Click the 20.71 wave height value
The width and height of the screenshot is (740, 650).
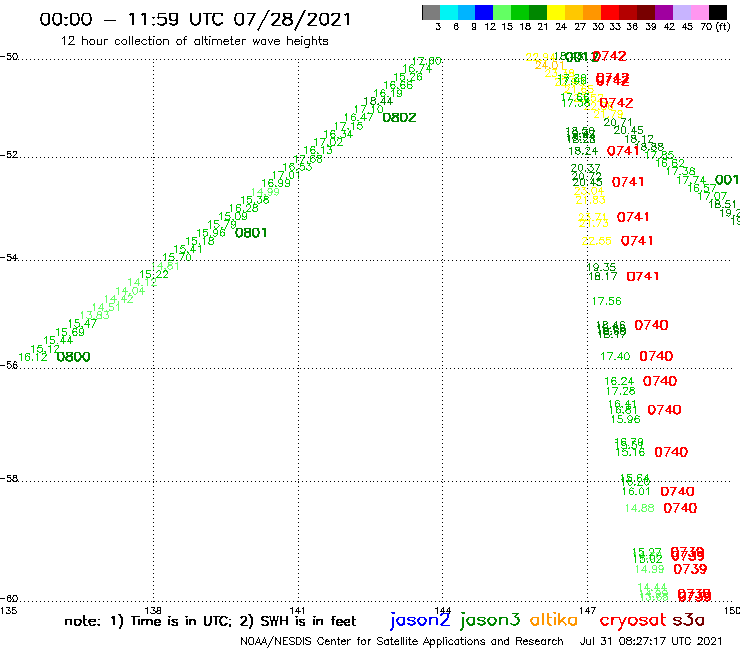[x=618, y=122]
